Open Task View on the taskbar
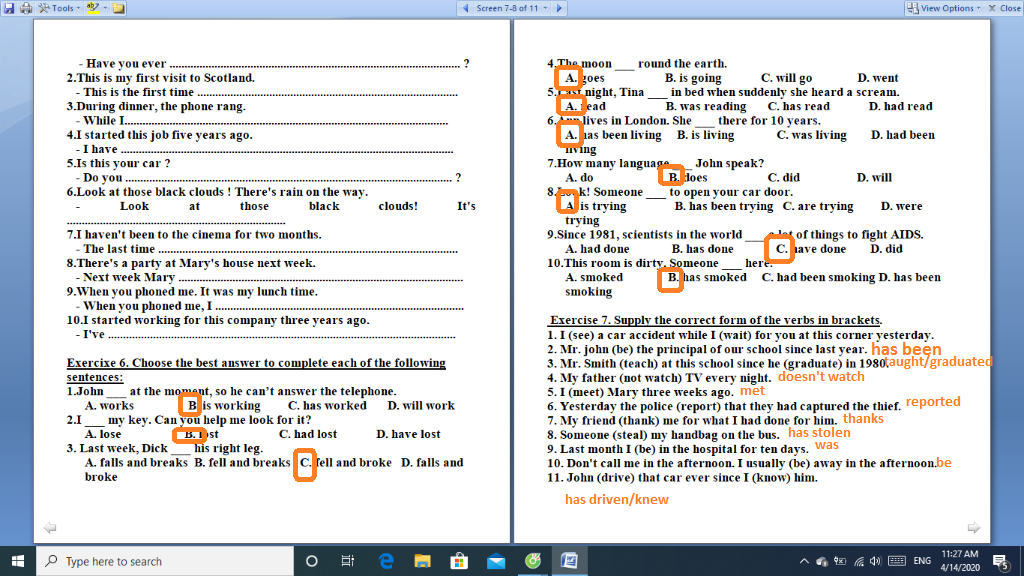The image size is (1024, 576). coord(347,561)
